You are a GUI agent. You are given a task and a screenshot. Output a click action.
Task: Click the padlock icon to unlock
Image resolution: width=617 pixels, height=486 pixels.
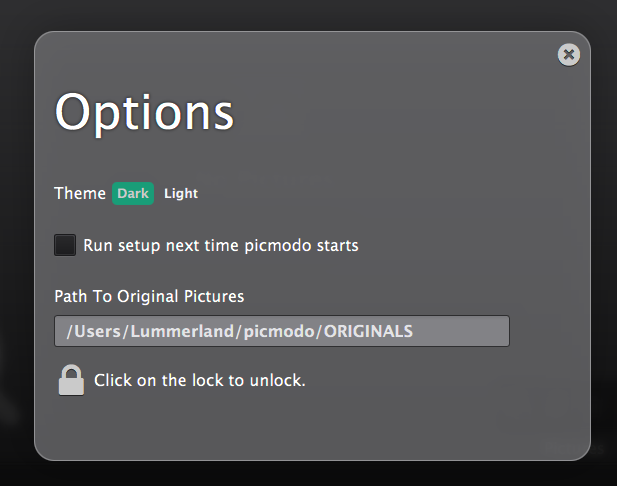71,380
